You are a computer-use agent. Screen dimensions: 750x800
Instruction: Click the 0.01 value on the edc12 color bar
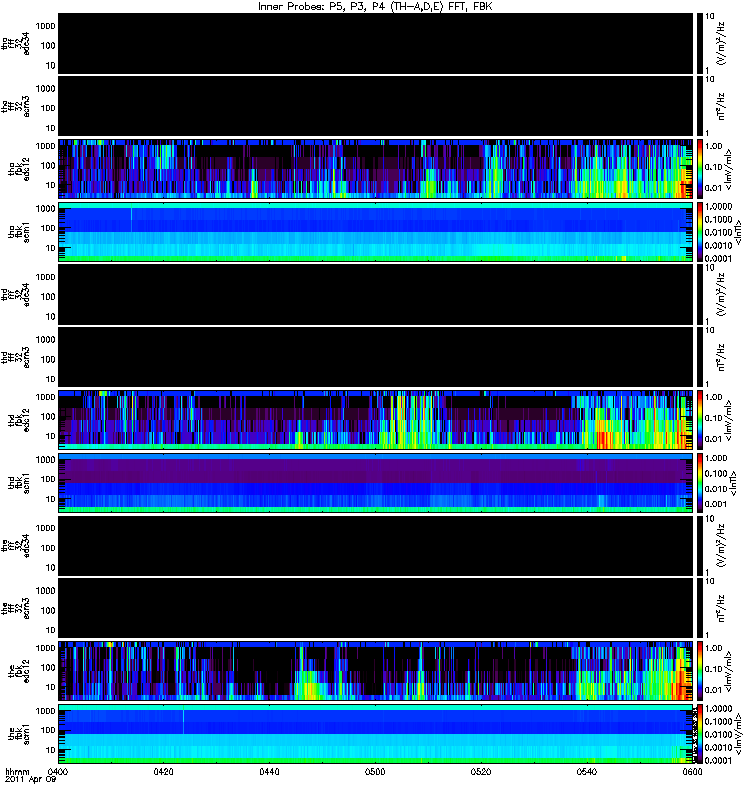point(713,690)
